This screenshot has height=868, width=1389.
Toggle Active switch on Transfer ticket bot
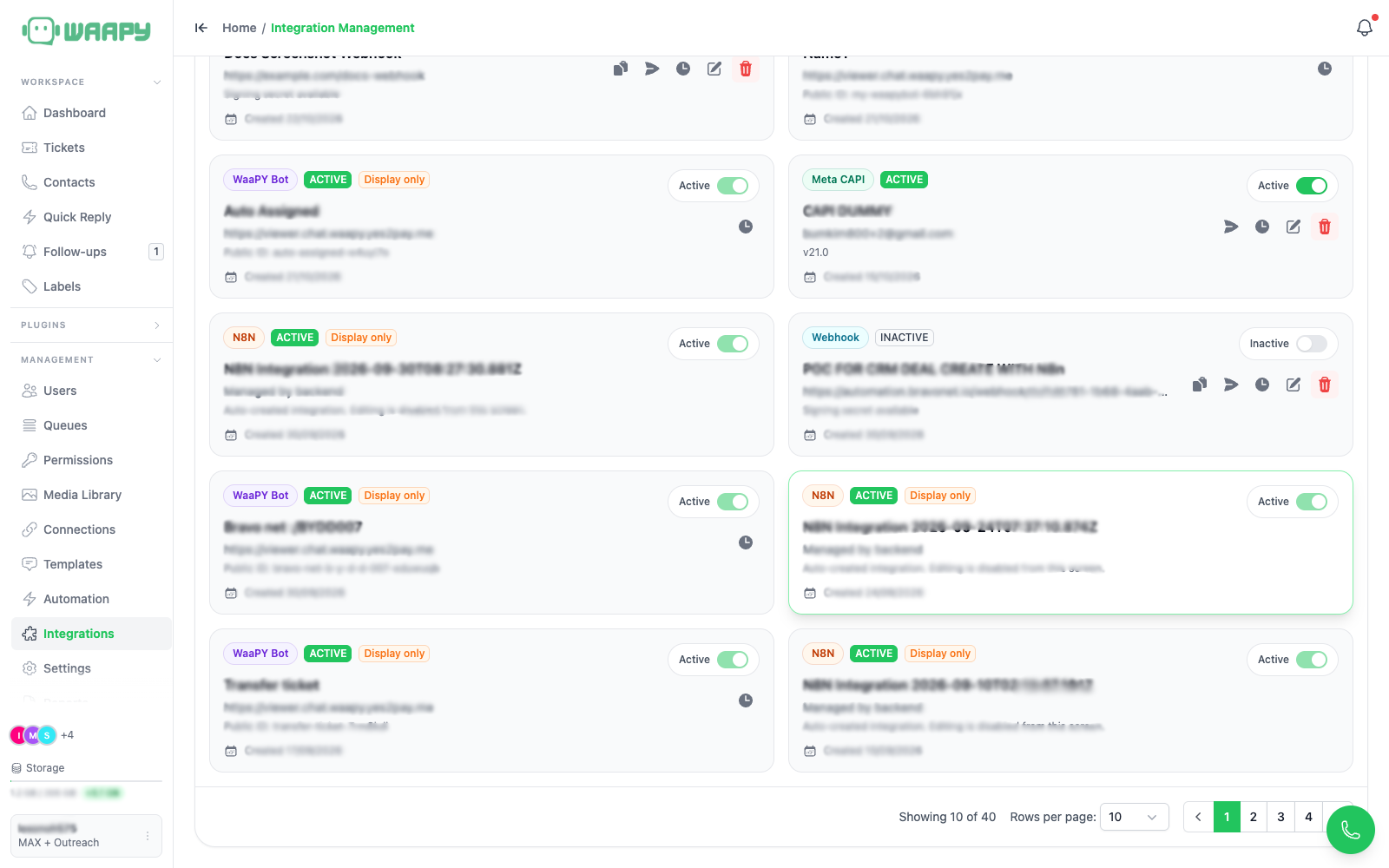[x=733, y=660]
